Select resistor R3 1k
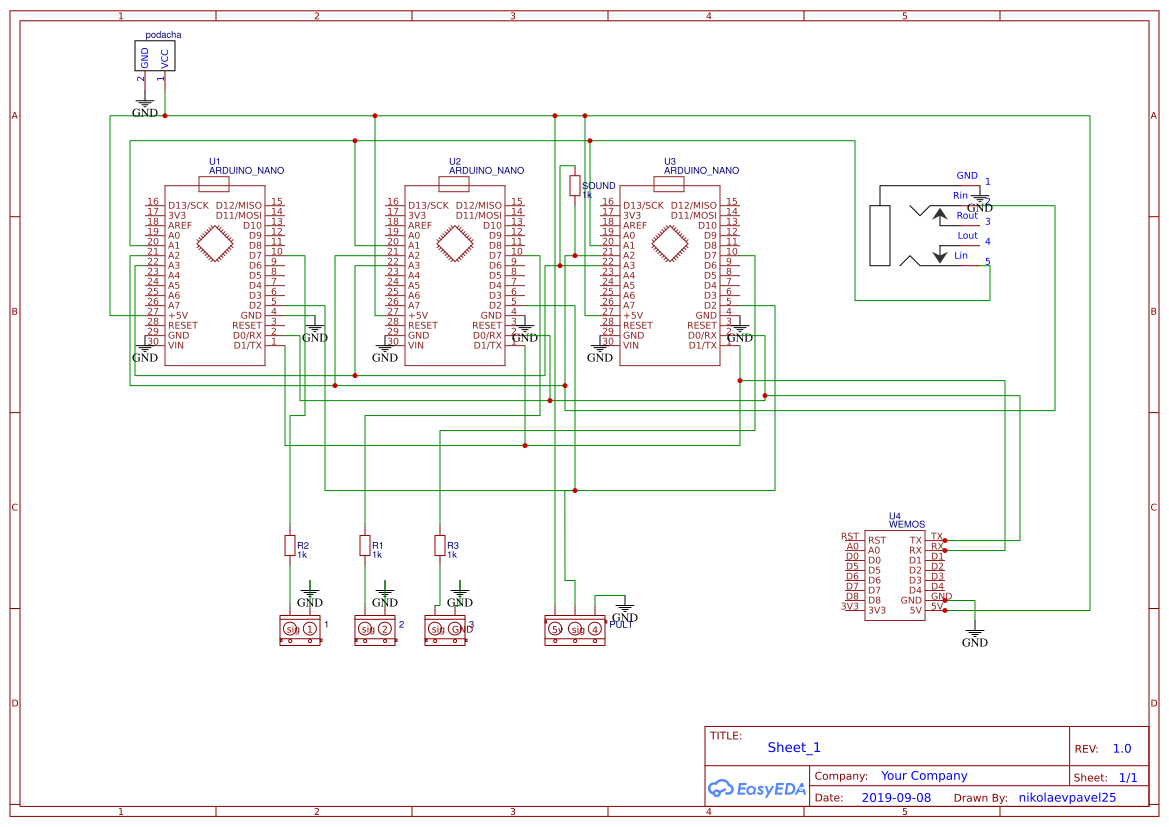This screenshot has height=827, width=1169. 440,546
